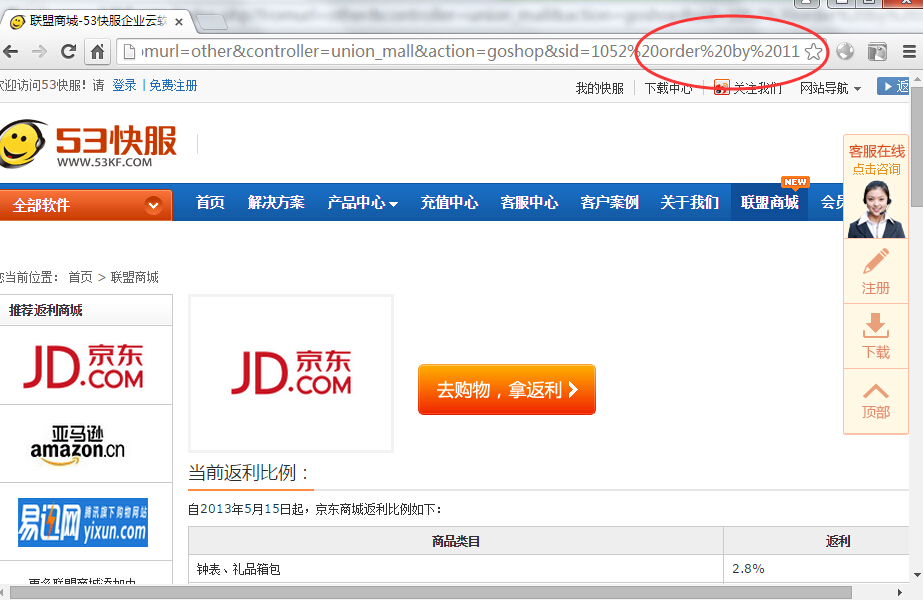923x600 pixels.
Task: Open 充值中心 navigation item
Action: coord(449,203)
